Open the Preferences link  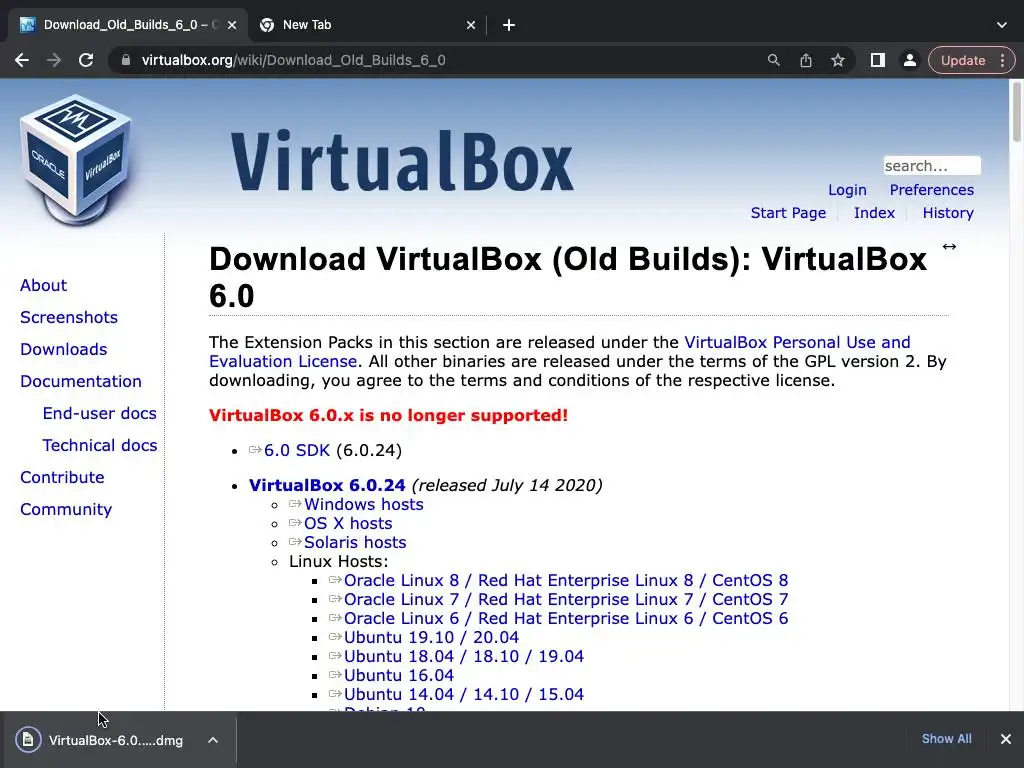pyautogui.click(x=931, y=190)
